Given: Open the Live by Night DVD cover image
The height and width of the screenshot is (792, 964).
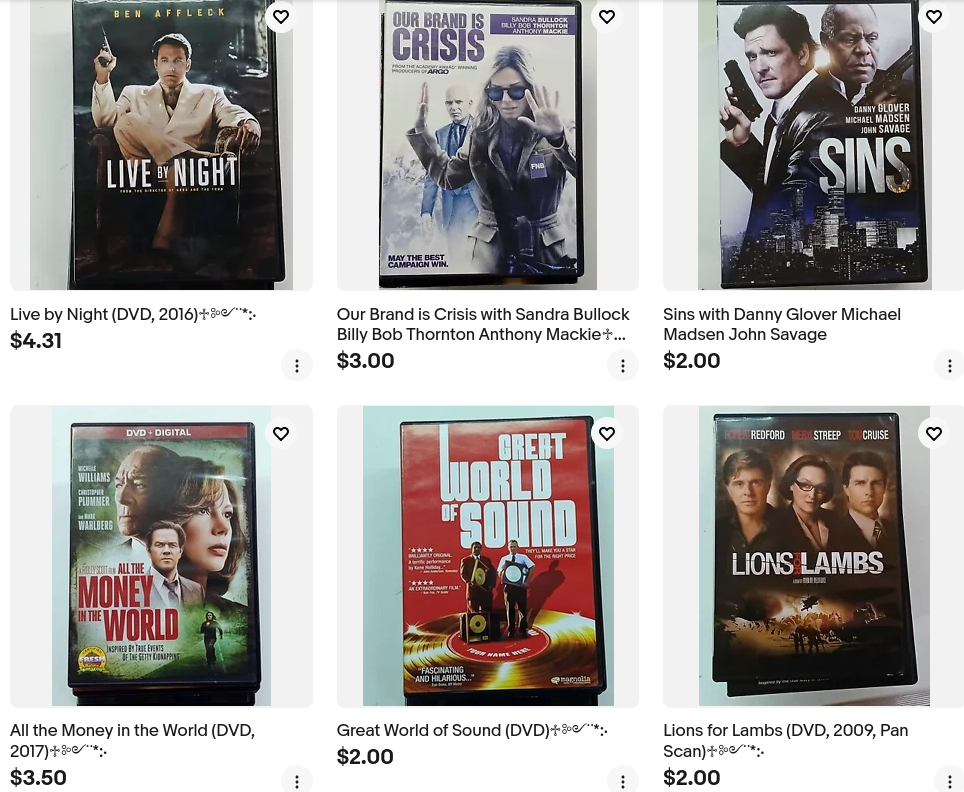Looking at the screenshot, I should point(161,145).
